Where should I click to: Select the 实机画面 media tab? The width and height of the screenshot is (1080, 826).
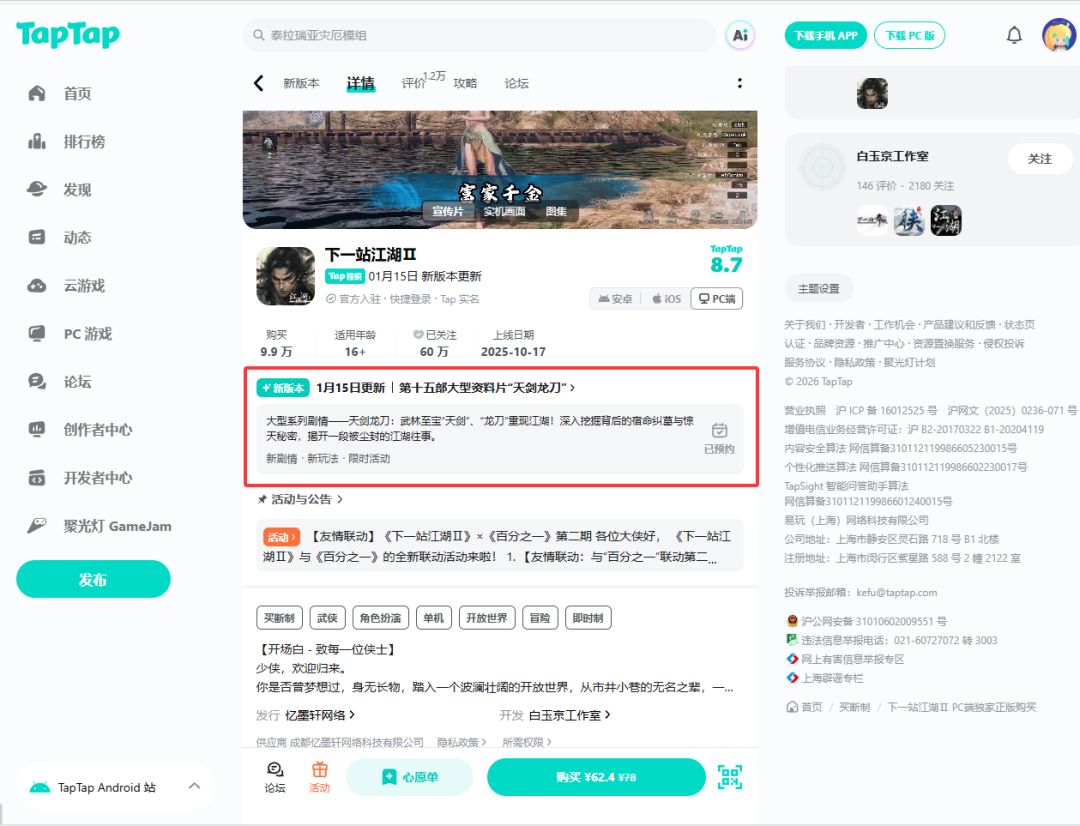pyautogui.click(x=504, y=211)
